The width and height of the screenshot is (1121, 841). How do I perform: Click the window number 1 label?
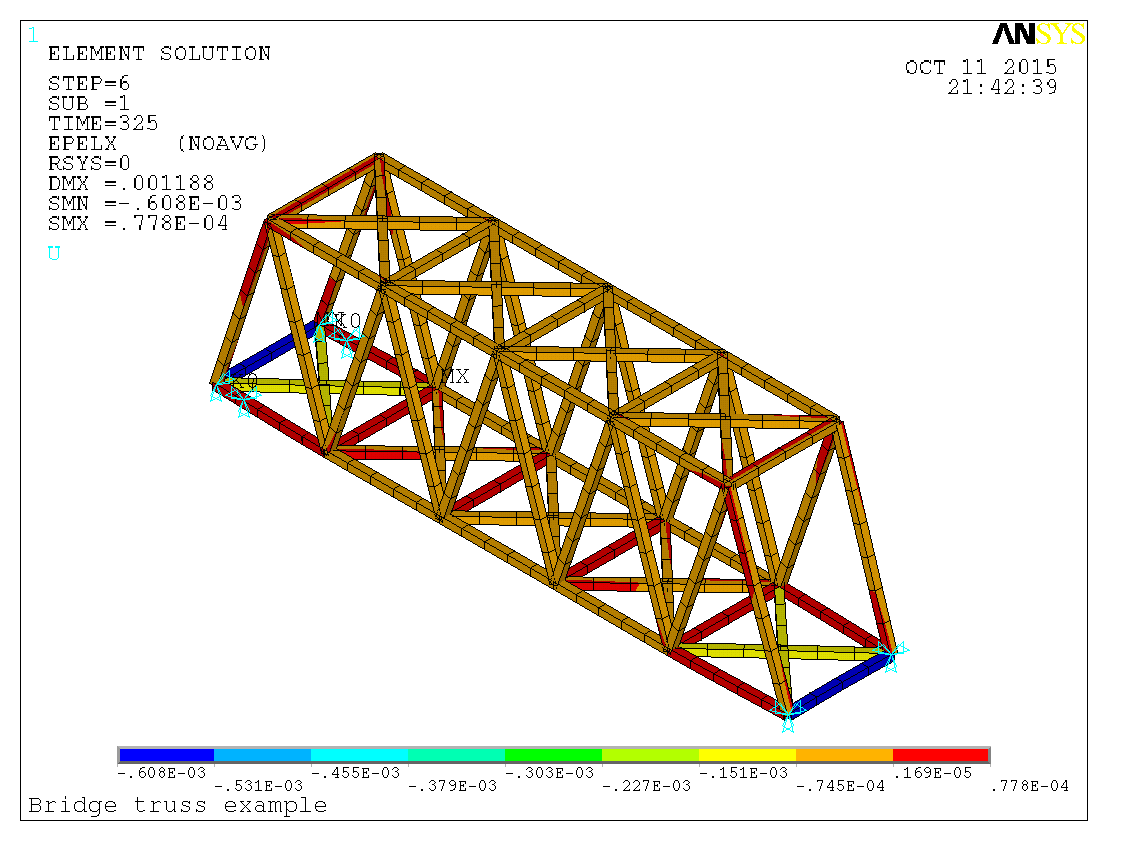[x=33, y=36]
